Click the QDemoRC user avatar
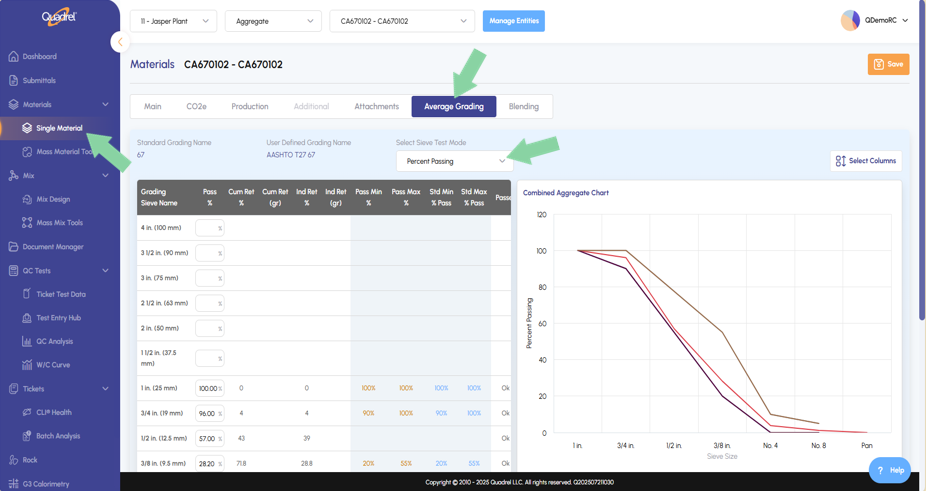 coord(850,20)
